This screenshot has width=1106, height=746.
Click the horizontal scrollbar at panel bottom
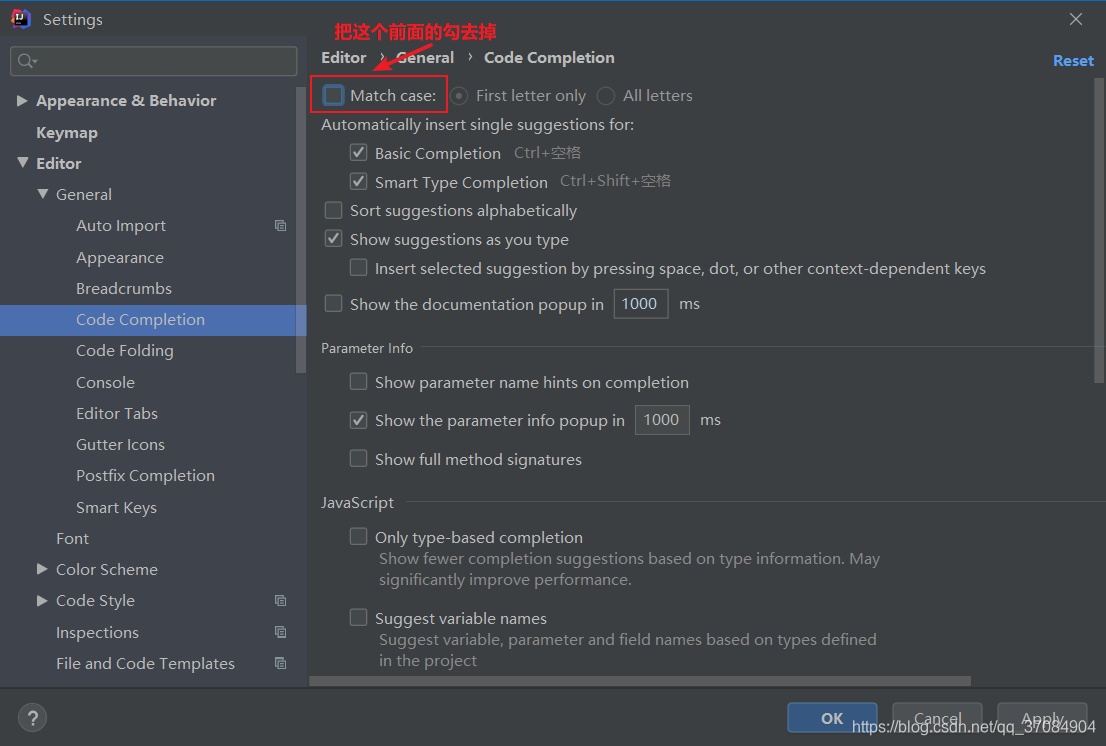click(640, 681)
